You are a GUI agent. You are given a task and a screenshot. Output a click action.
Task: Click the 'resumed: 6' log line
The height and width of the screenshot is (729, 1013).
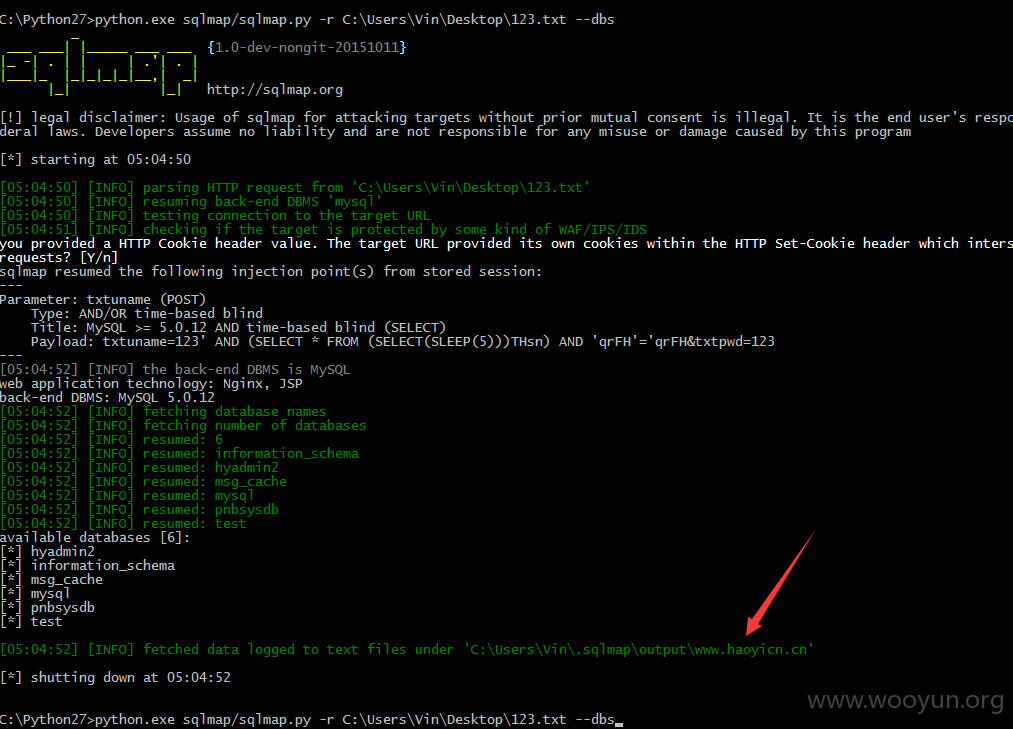pos(112,439)
